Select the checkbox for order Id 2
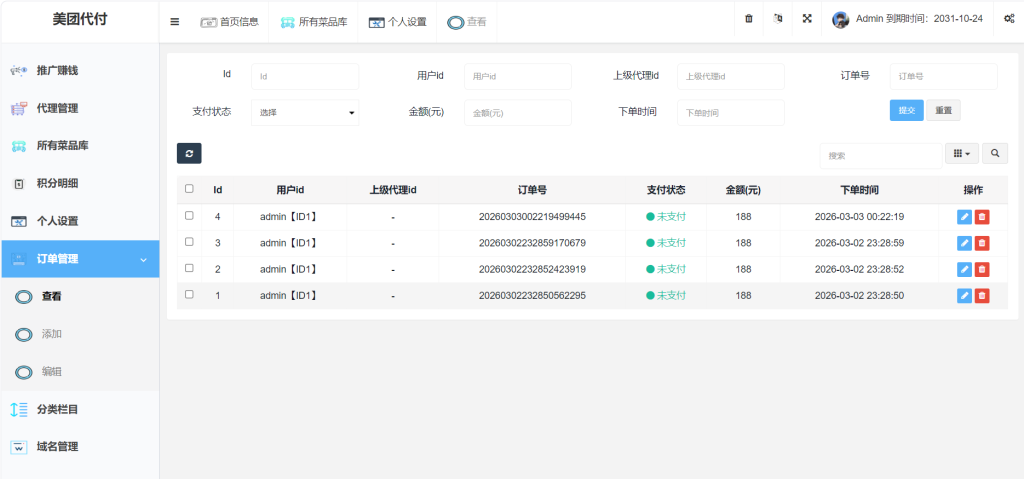Image resolution: width=1024 pixels, height=479 pixels. point(190,268)
